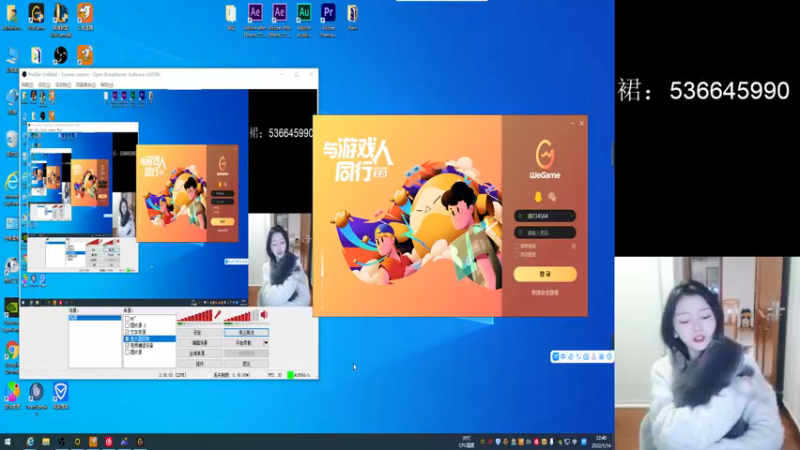800x450 pixels.
Task: Switch to OBS from the taskbar
Action: (x=62, y=442)
